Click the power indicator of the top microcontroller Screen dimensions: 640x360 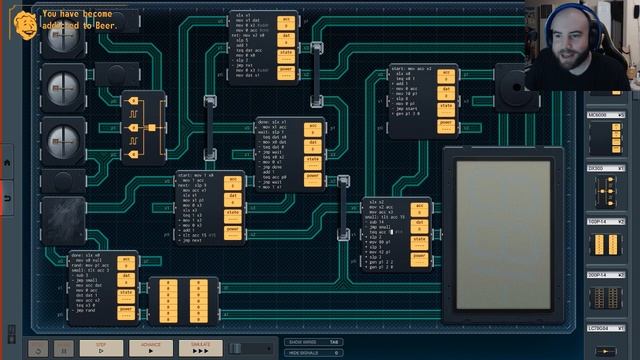pyautogui.click(x=286, y=73)
